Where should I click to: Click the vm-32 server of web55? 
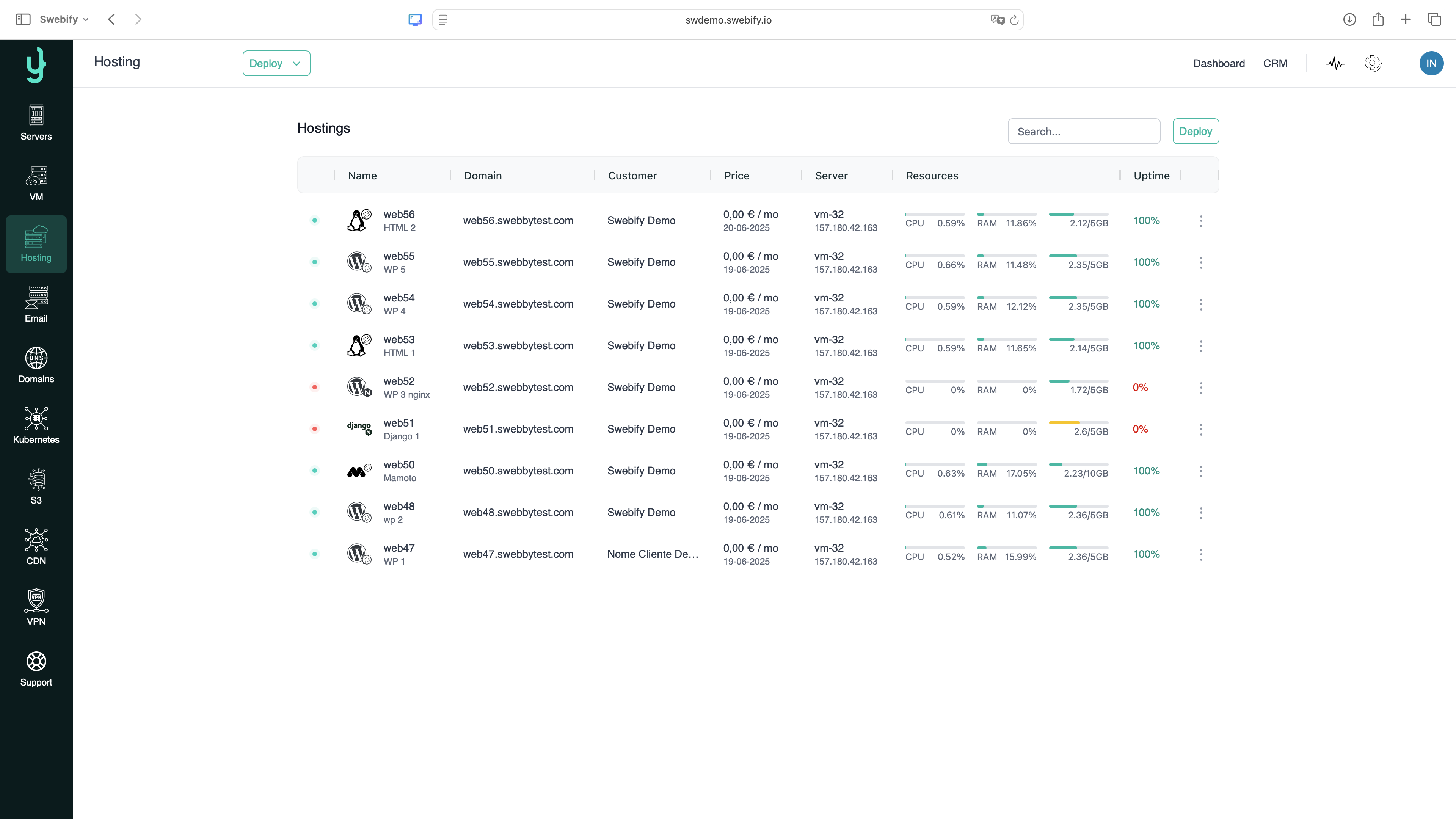point(828,256)
